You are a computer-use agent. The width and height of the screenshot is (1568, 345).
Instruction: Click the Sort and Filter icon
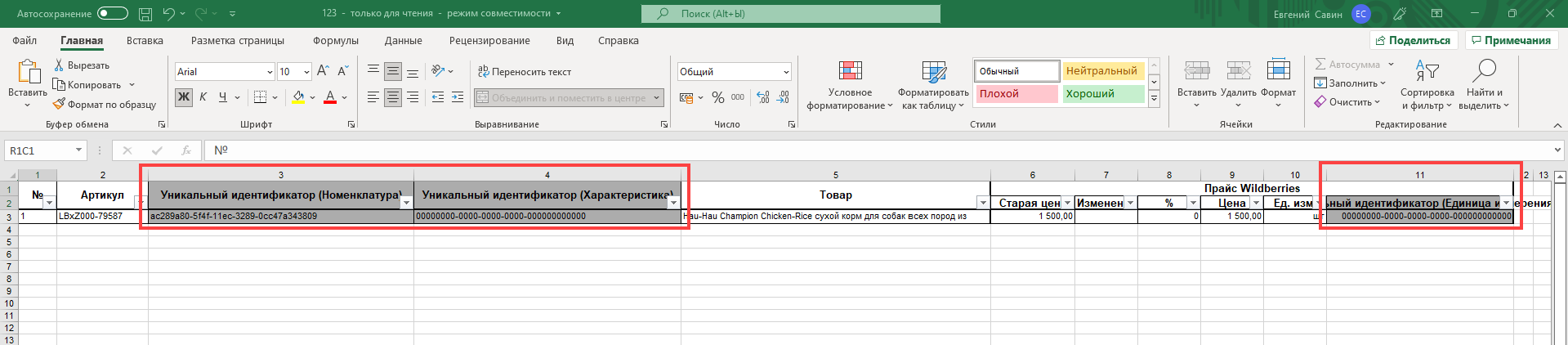[x=1427, y=72]
